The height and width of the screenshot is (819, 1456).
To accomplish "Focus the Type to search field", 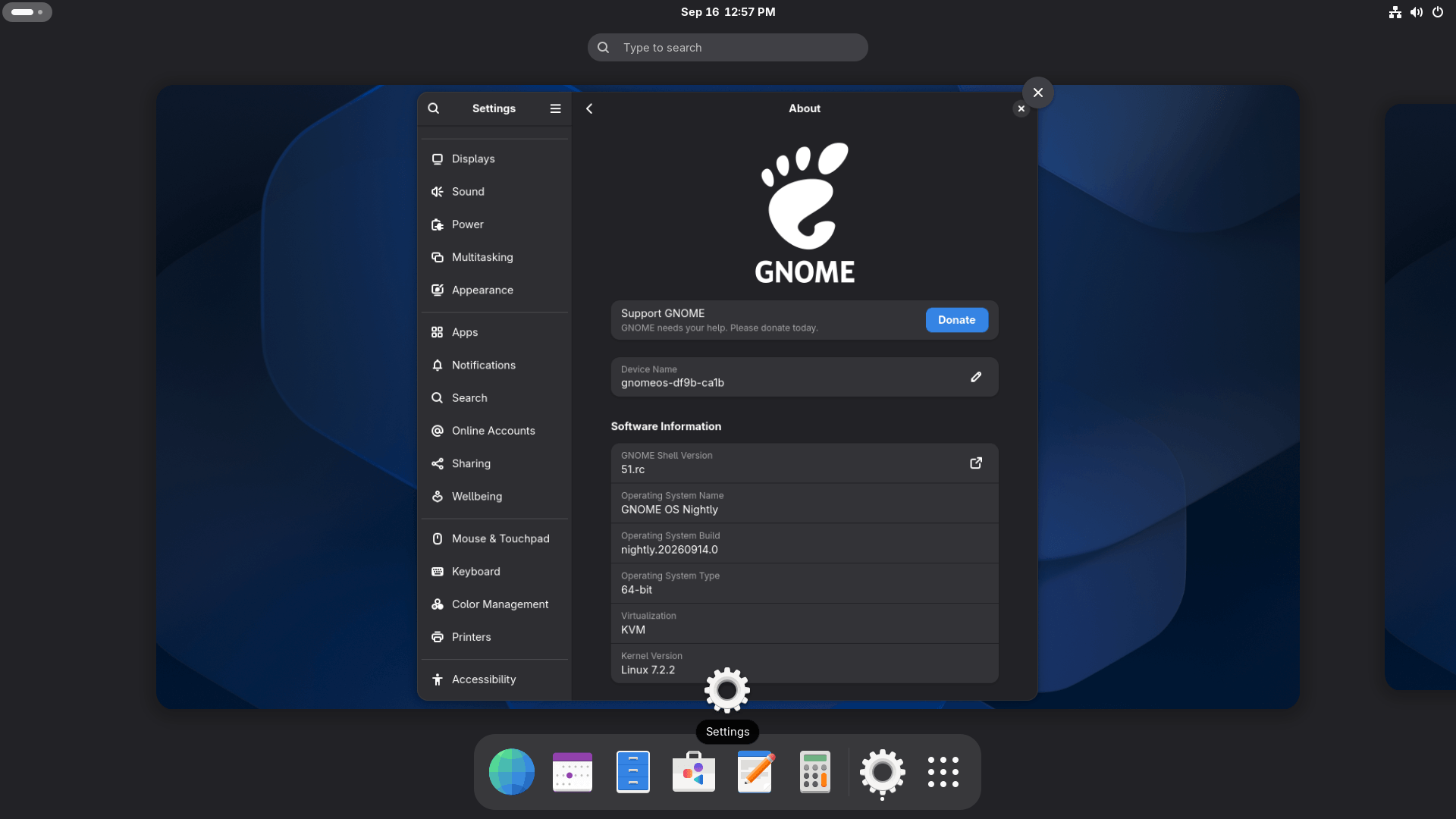I will point(728,48).
